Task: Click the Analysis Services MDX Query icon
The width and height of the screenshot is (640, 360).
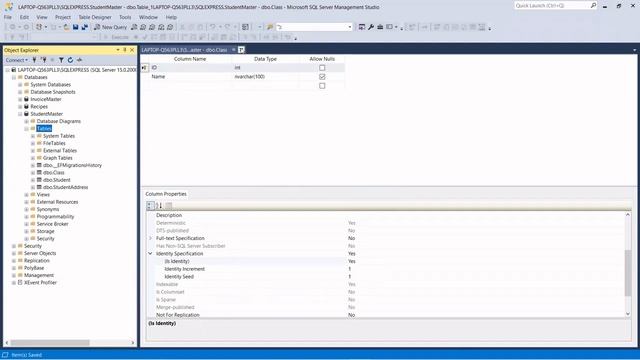Action: 143,27
